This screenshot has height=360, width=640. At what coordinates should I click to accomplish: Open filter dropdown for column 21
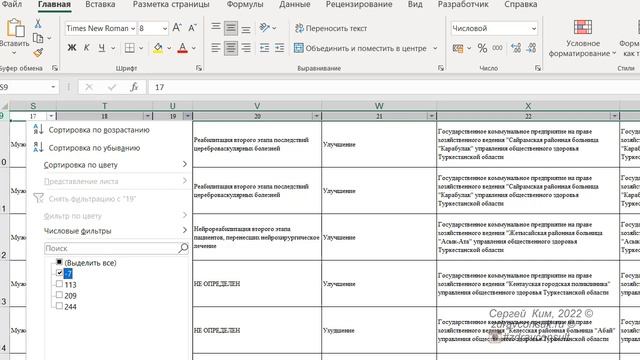point(431,116)
